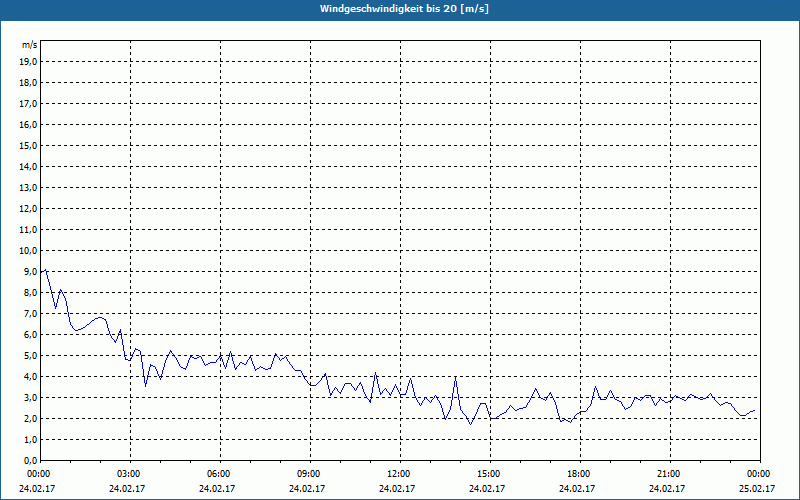Click the "00:00" label at the chart start
The image size is (800, 500).
pyautogui.click(x=37, y=474)
